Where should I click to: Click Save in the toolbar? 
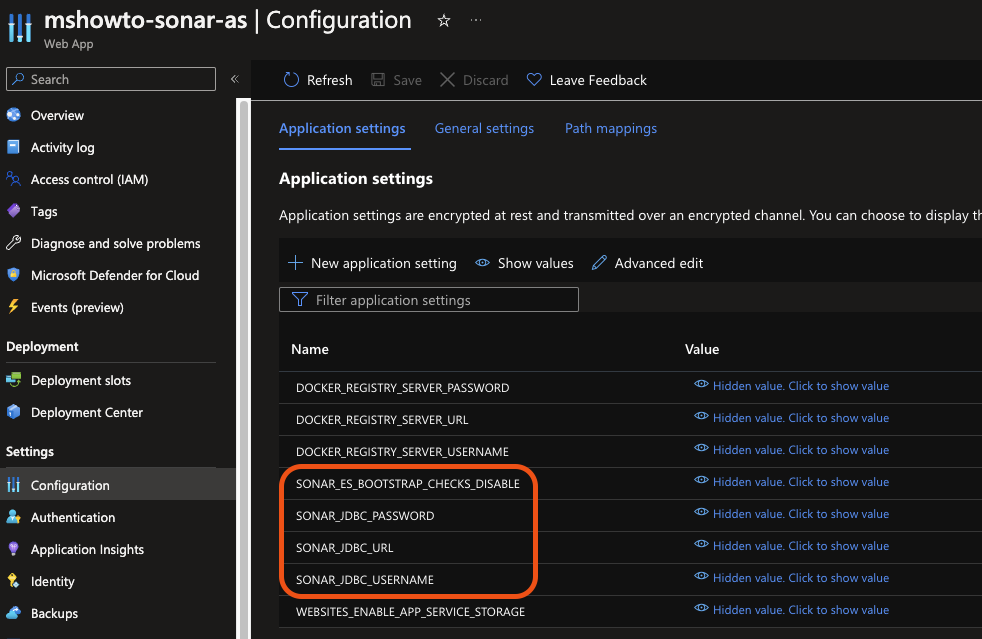click(396, 80)
